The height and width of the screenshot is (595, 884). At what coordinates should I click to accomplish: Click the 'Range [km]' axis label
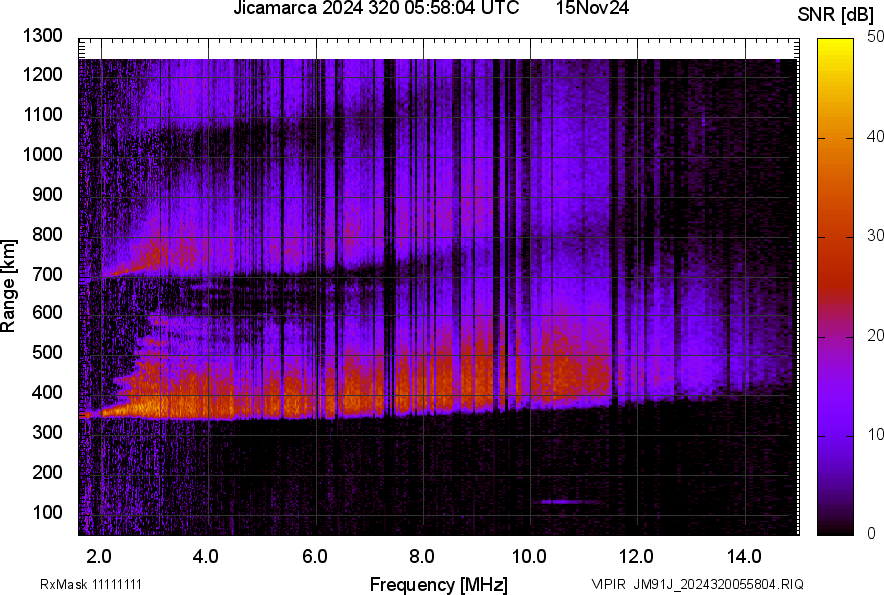8,286
